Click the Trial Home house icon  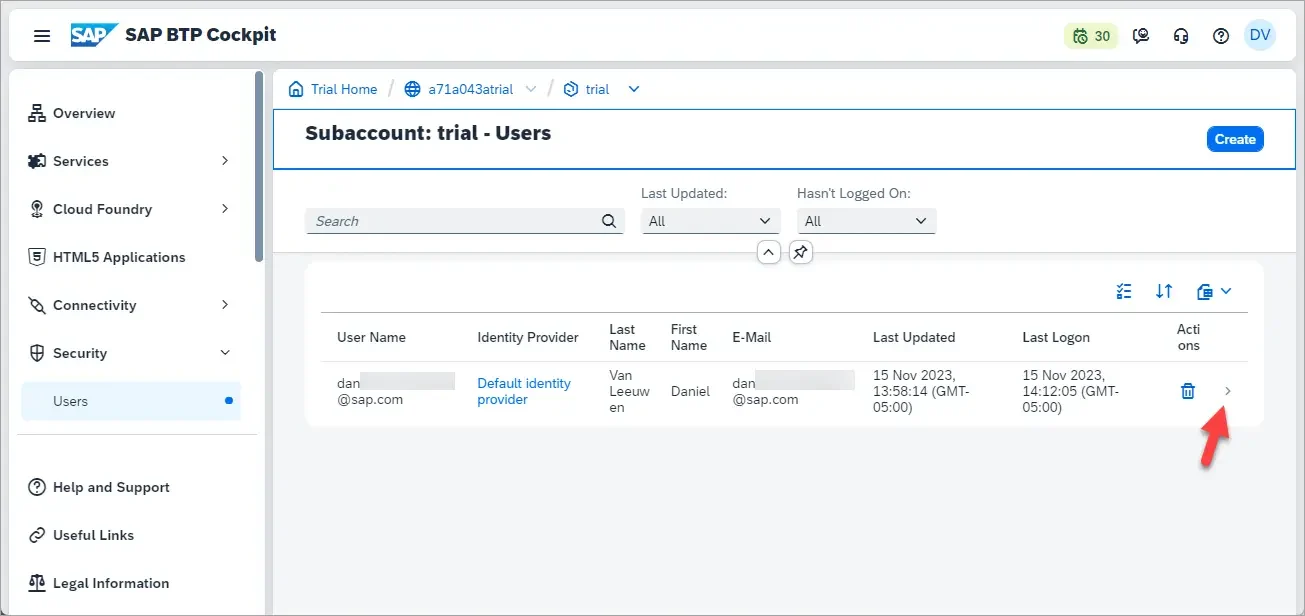pyautogui.click(x=296, y=89)
